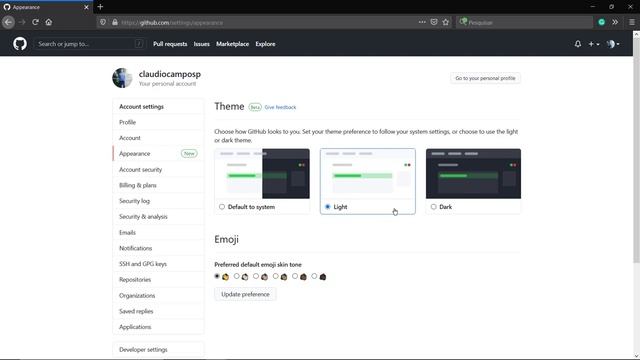Click the padlock site security icon
This screenshot has width=640, height=360.
115,22
